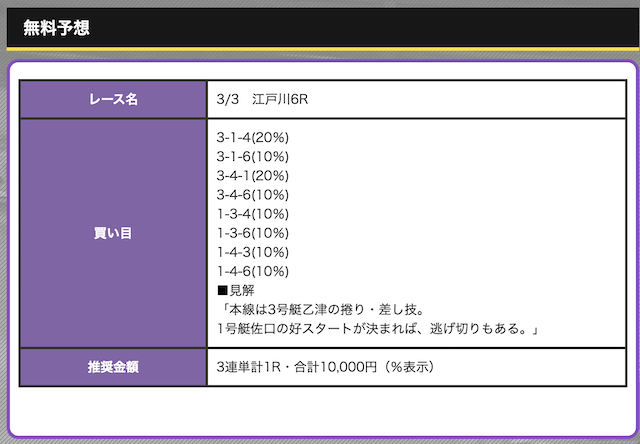
Task: Click the 3-1-6(10%) bet line
Action: (x=252, y=156)
